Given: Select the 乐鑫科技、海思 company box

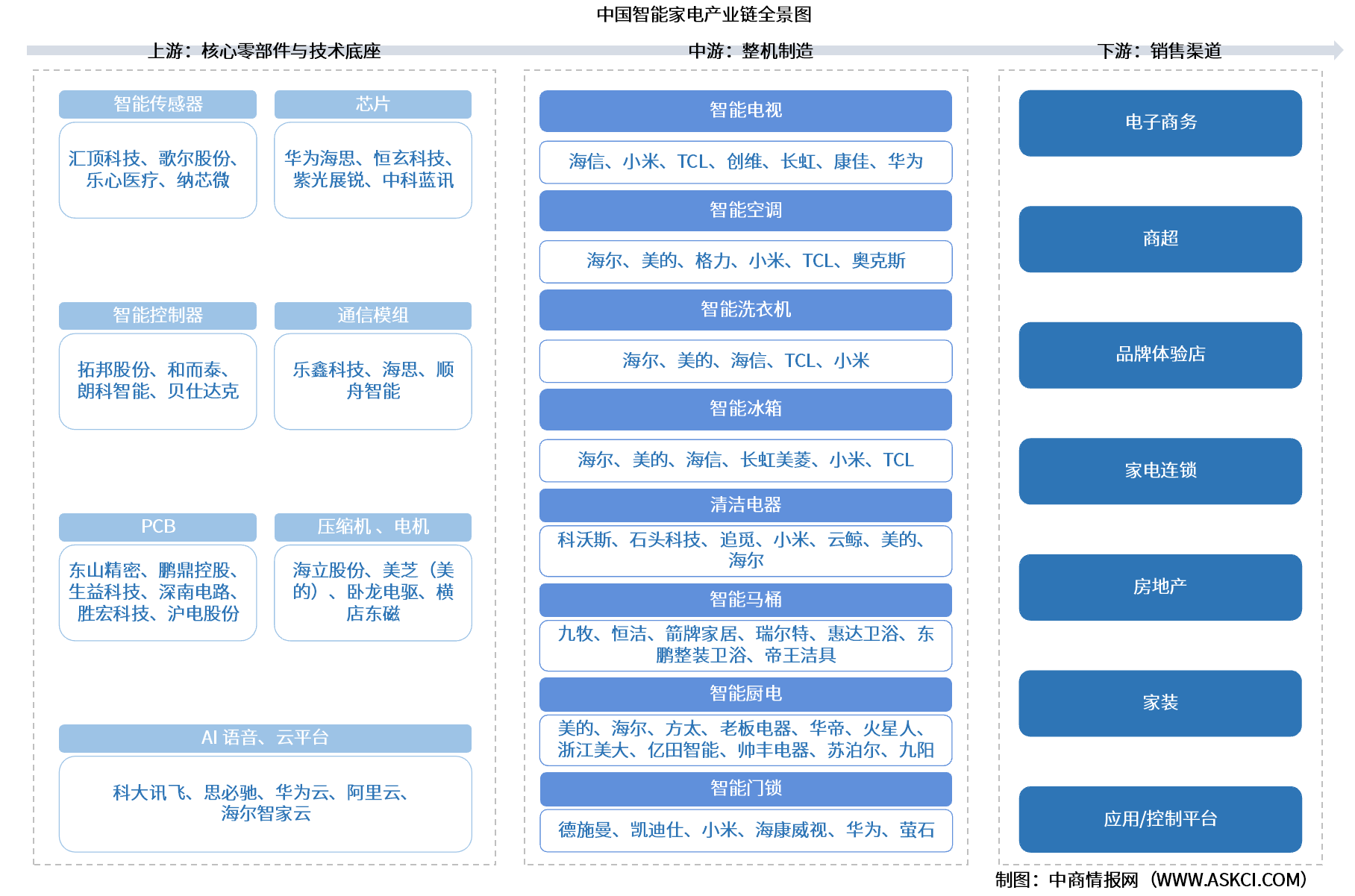Looking at the screenshot, I should tap(373, 381).
